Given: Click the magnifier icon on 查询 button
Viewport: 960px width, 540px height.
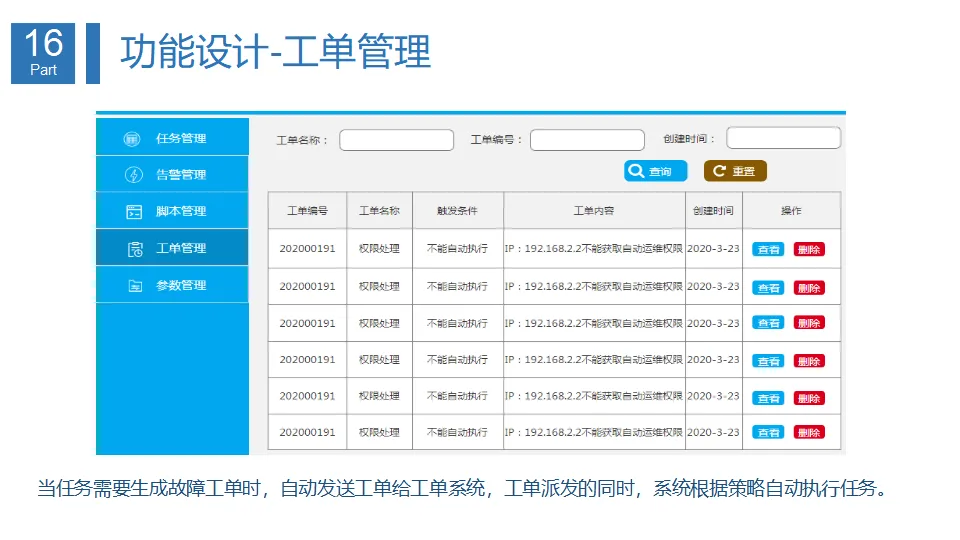Looking at the screenshot, I should pyautogui.click(x=636, y=171).
